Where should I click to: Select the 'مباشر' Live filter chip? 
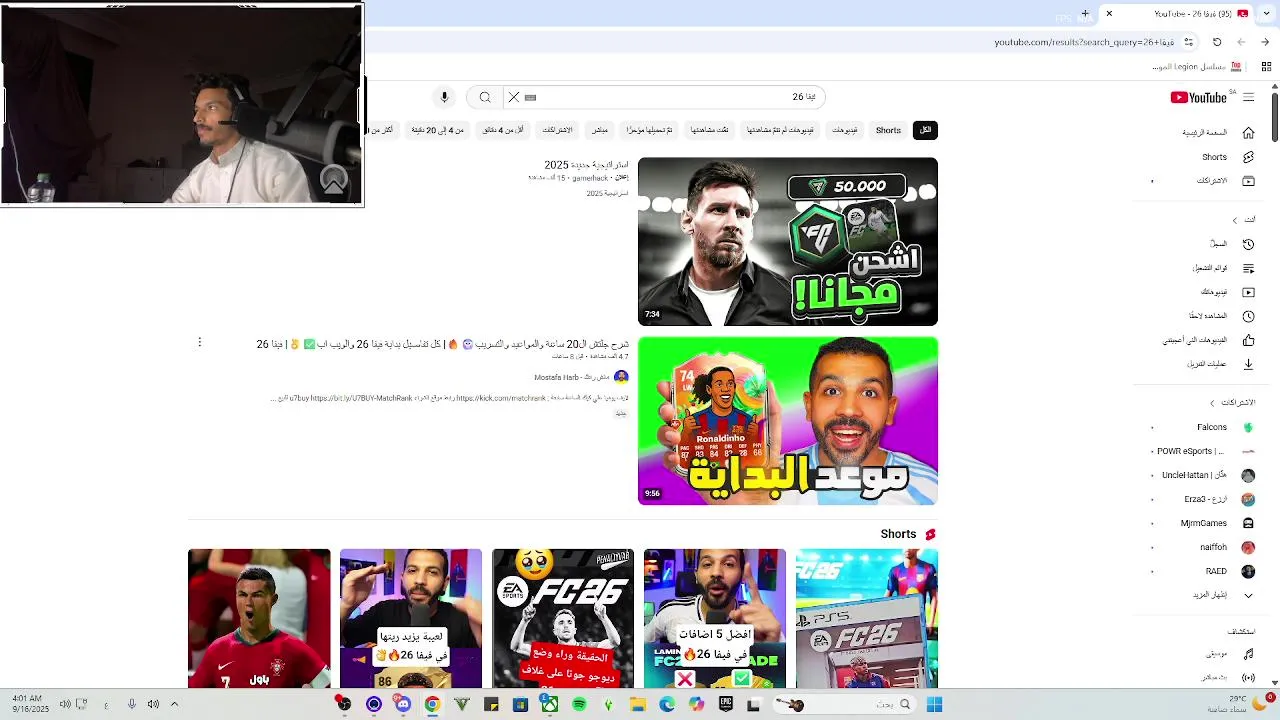600,130
